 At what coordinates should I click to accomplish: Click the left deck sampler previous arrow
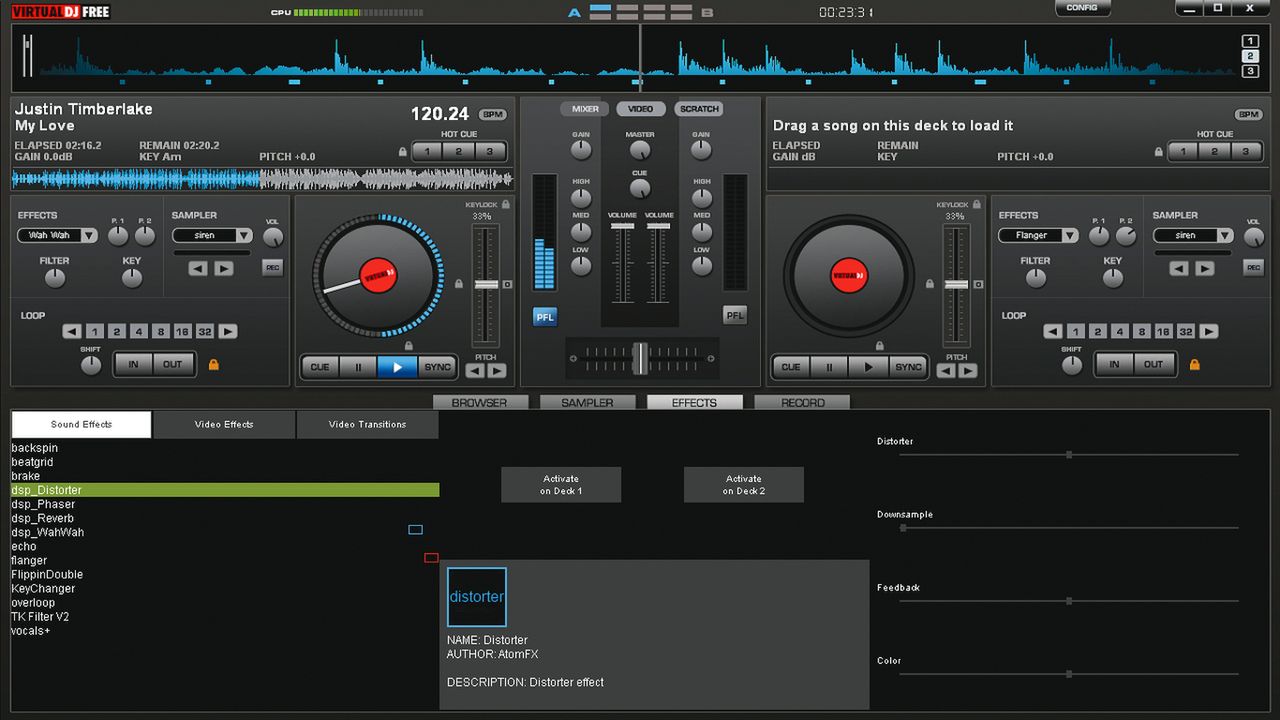tap(198, 268)
